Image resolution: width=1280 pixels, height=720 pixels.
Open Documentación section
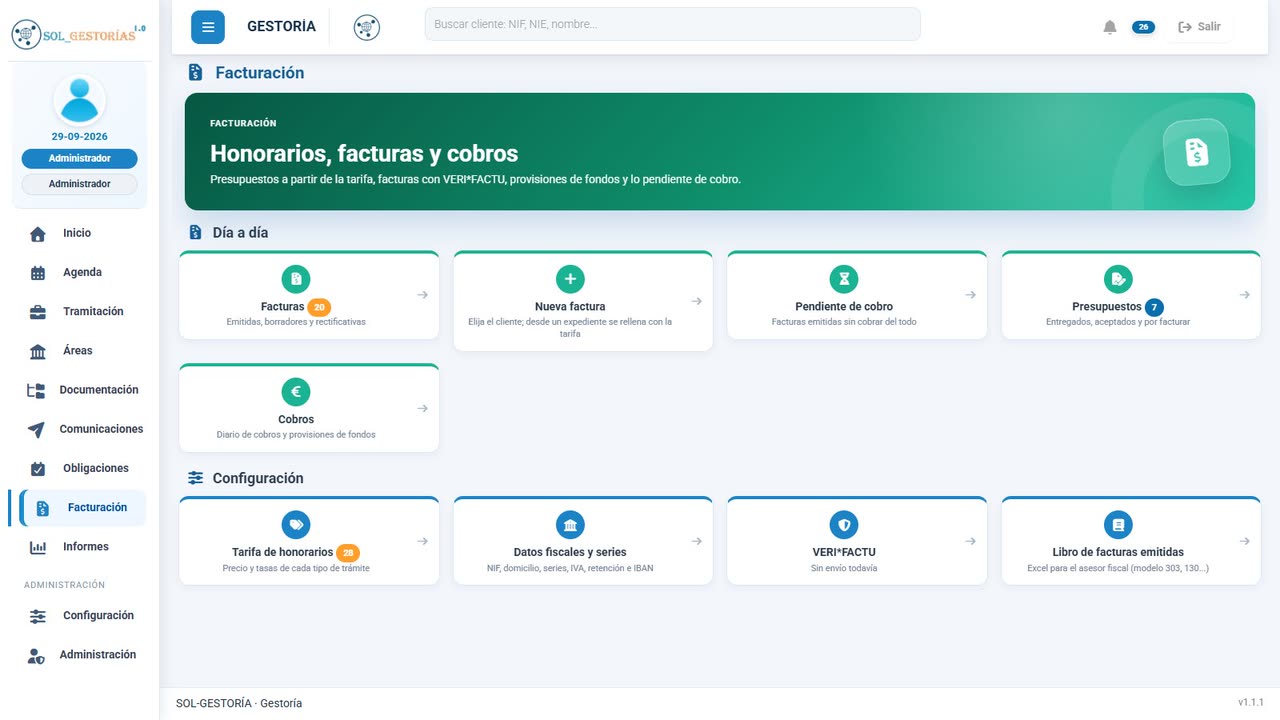coord(79,390)
